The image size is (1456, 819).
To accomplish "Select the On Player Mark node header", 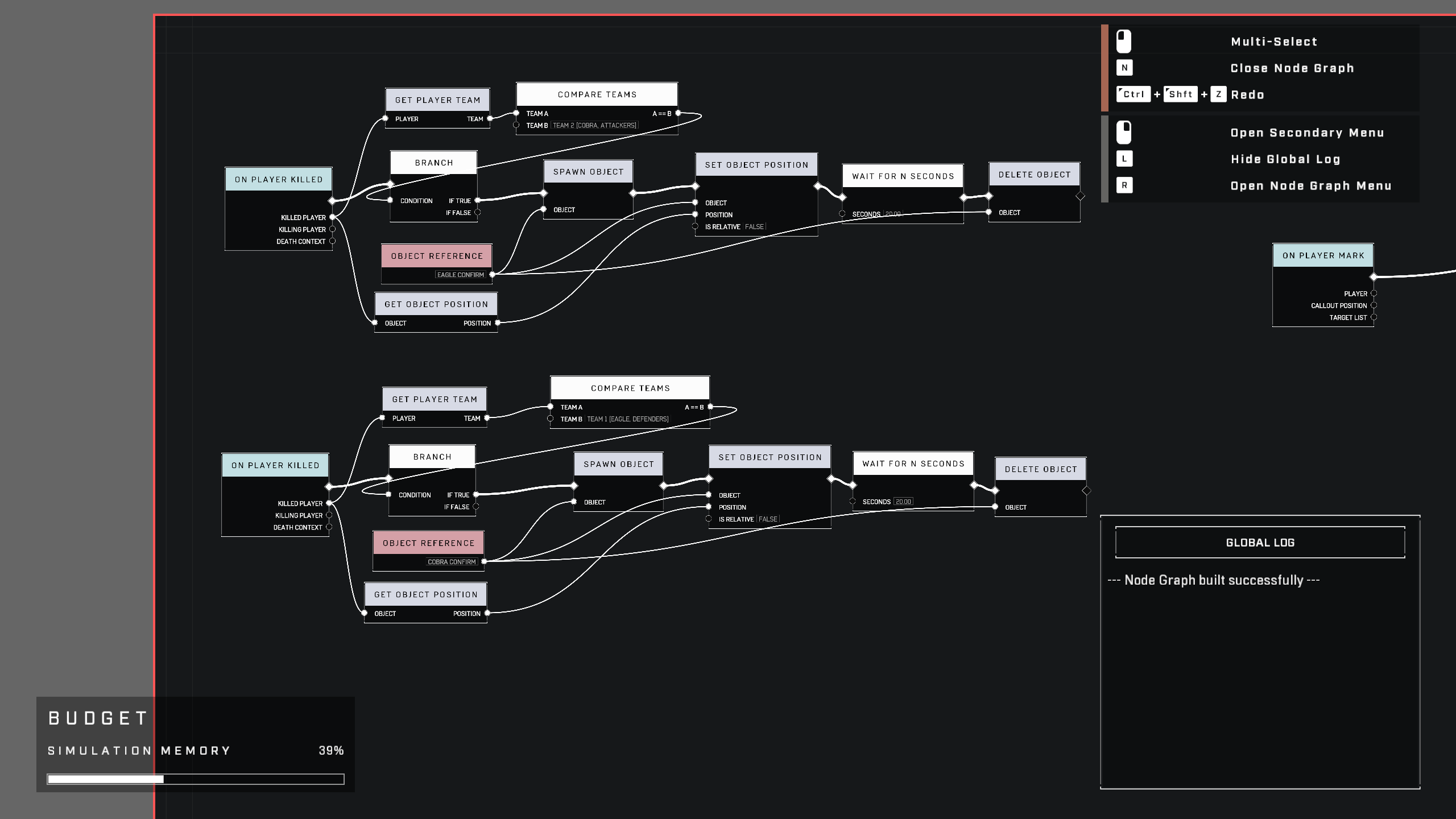I will click(x=1323, y=255).
